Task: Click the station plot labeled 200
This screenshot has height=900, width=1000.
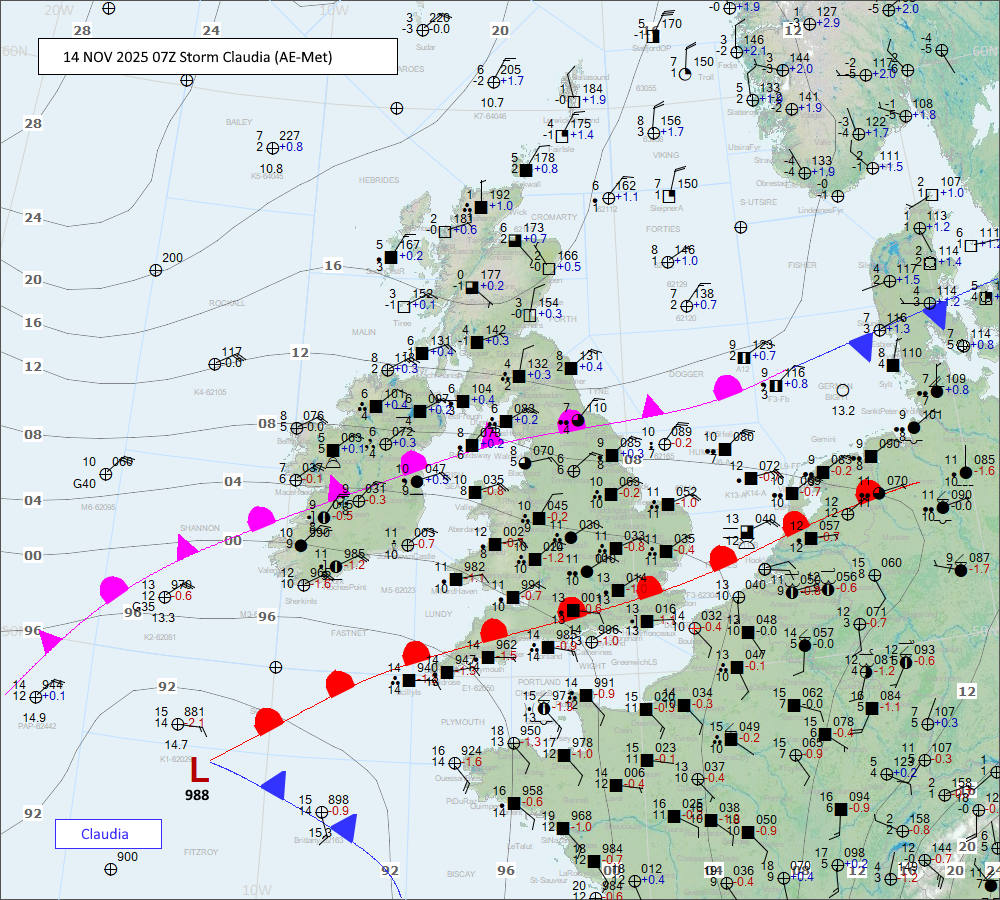Action: [155, 270]
